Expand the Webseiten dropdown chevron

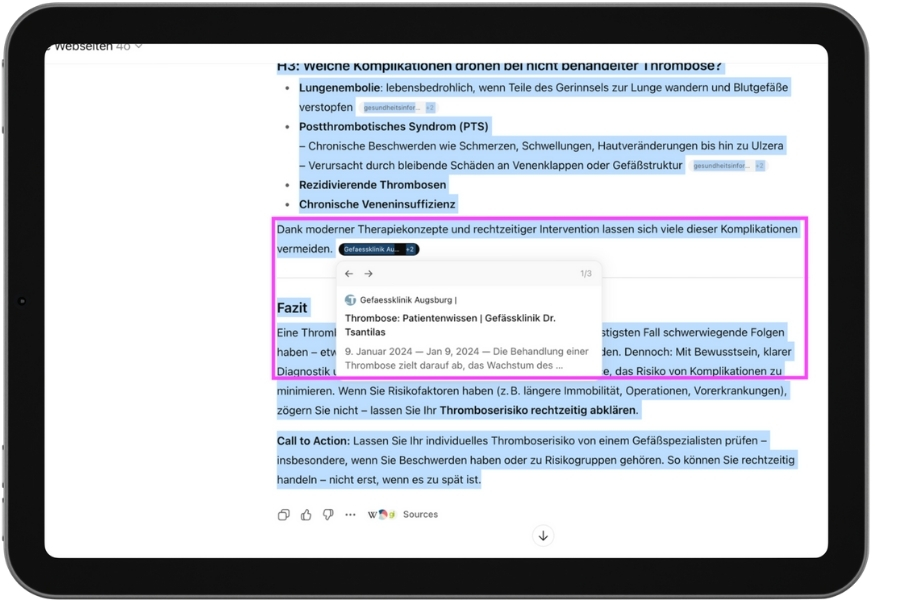(x=138, y=47)
